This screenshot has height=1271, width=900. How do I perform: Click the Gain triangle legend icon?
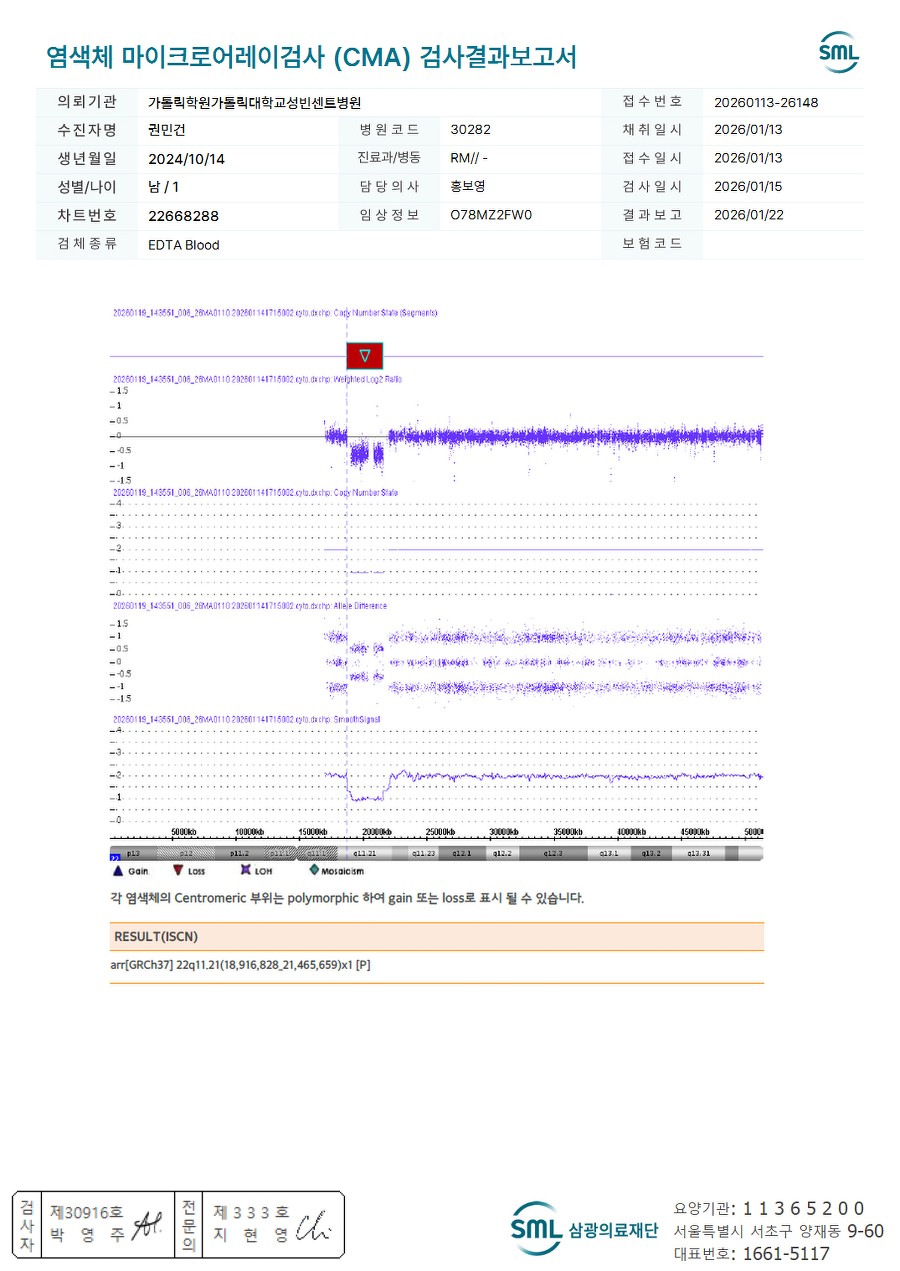[x=118, y=871]
